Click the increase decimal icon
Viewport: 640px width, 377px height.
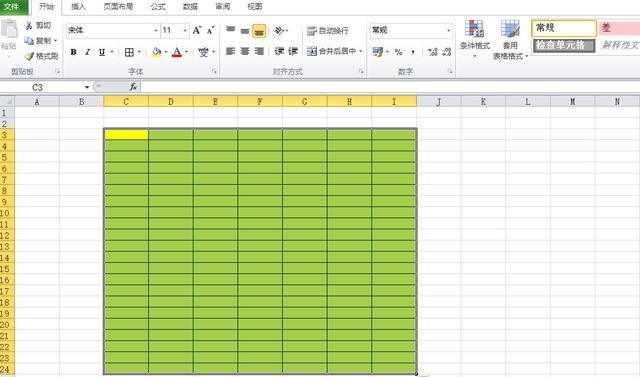pos(433,52)
